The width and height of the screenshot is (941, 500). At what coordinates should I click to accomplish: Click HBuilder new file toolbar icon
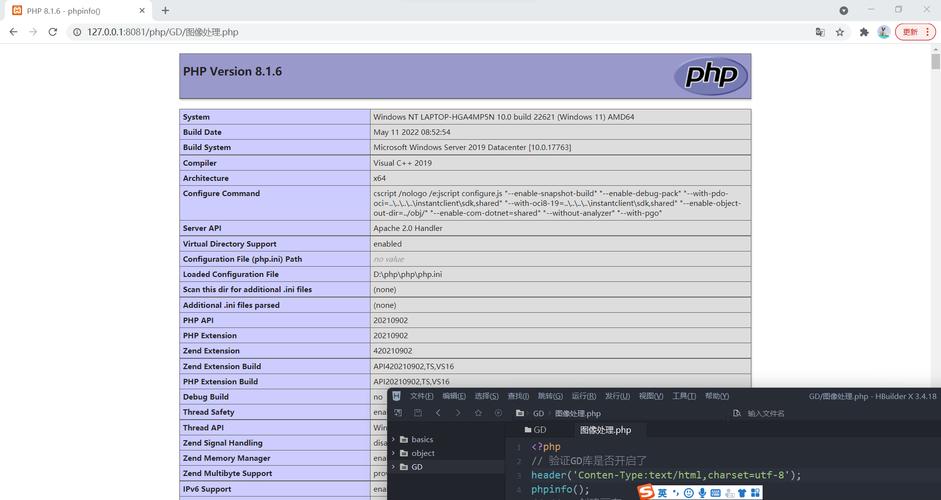(397, 413)
